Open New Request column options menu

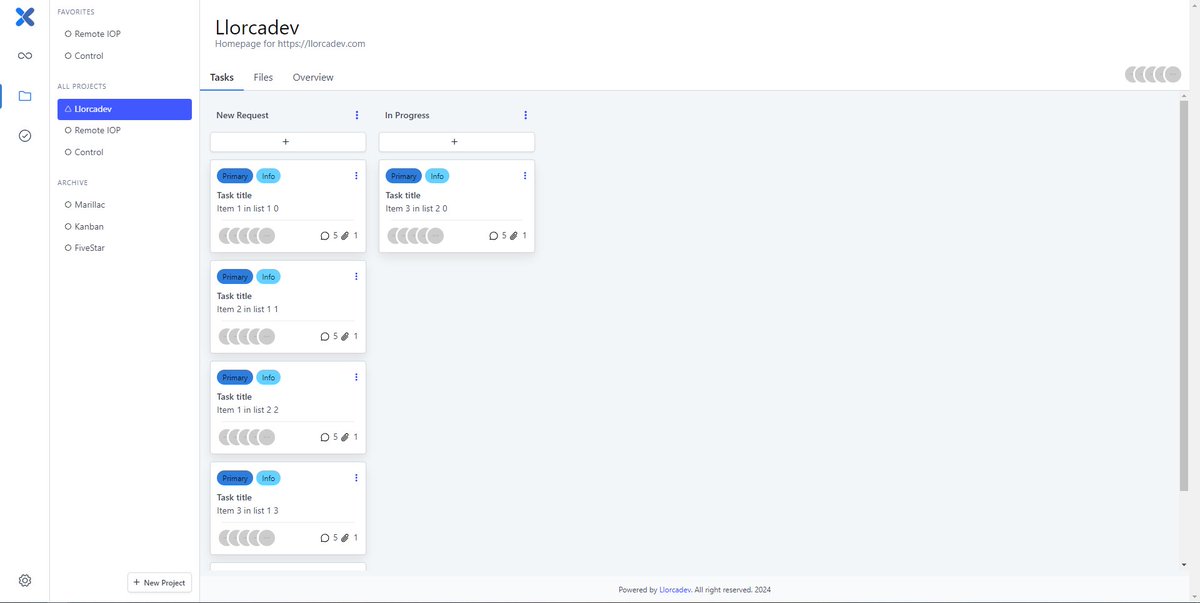[357, 115]
